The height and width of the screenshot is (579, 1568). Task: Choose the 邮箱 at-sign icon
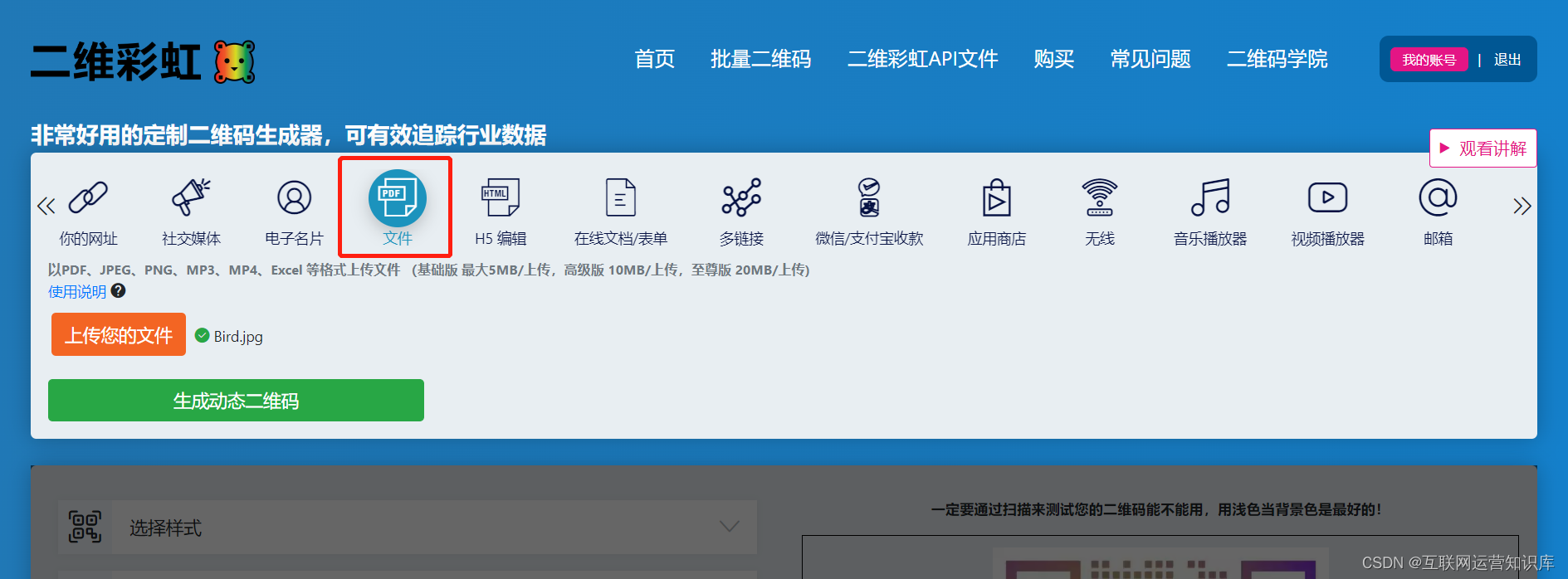point(1438,198)
